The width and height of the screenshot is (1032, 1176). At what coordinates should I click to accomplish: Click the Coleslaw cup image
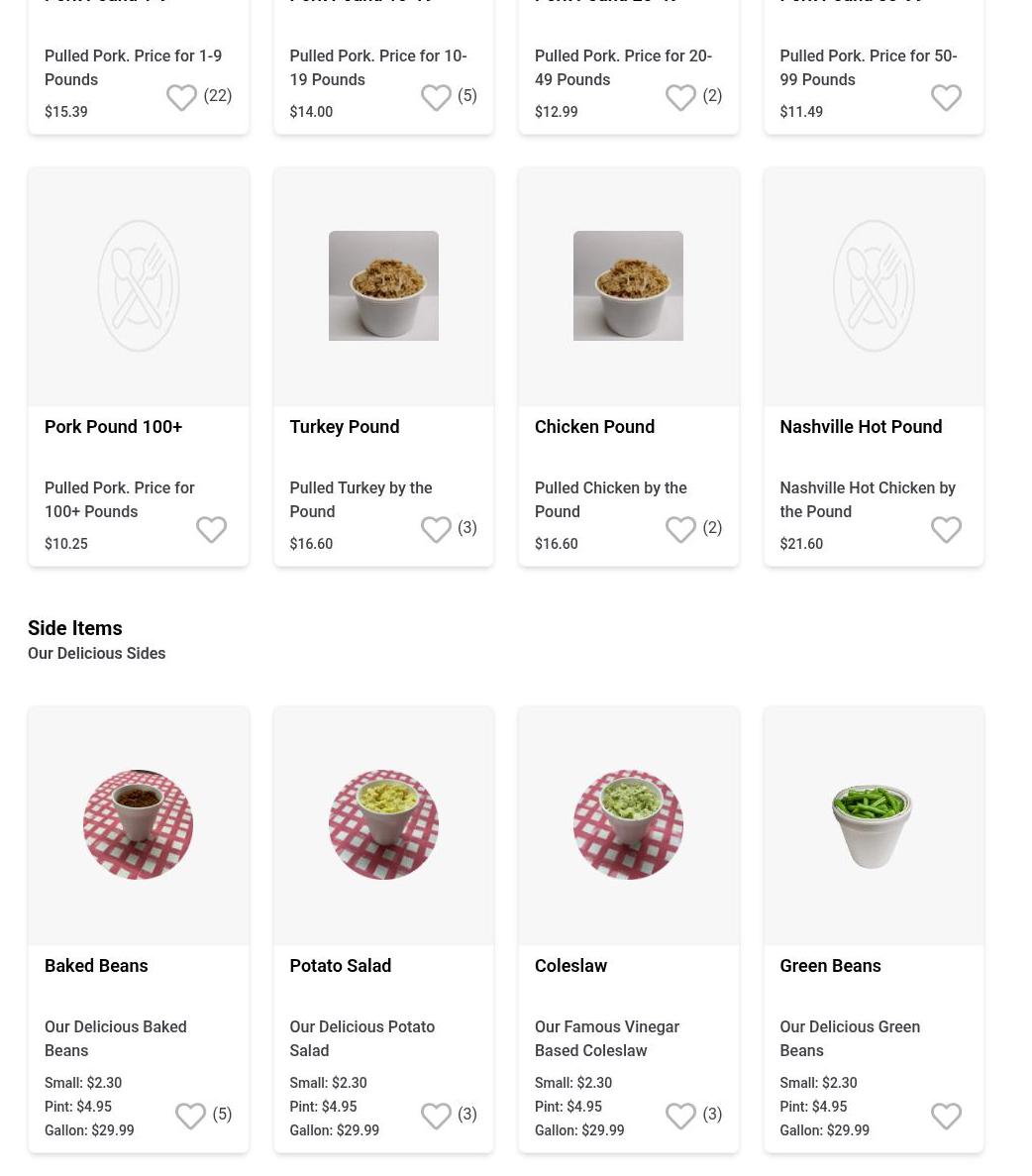pyautogui.click(x=628, y=824)
